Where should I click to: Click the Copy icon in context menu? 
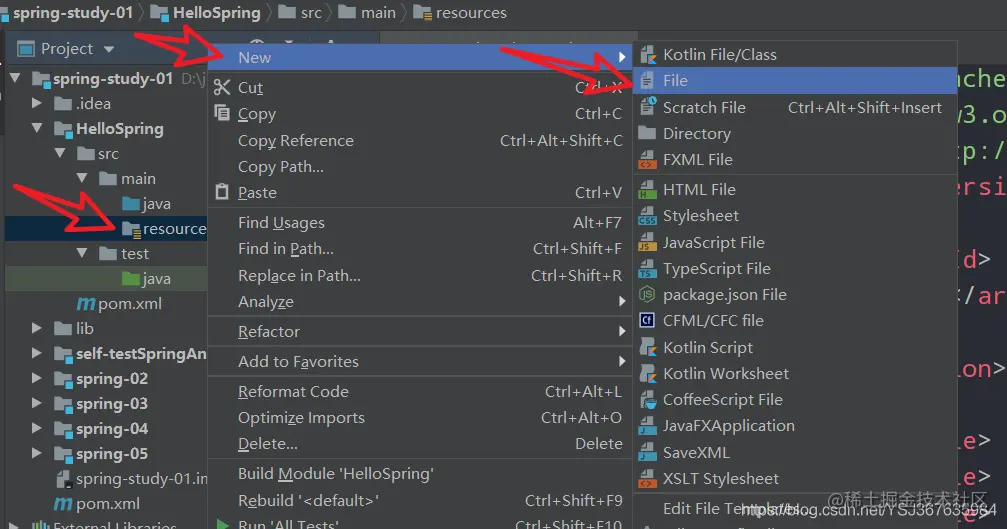point(222,114)
